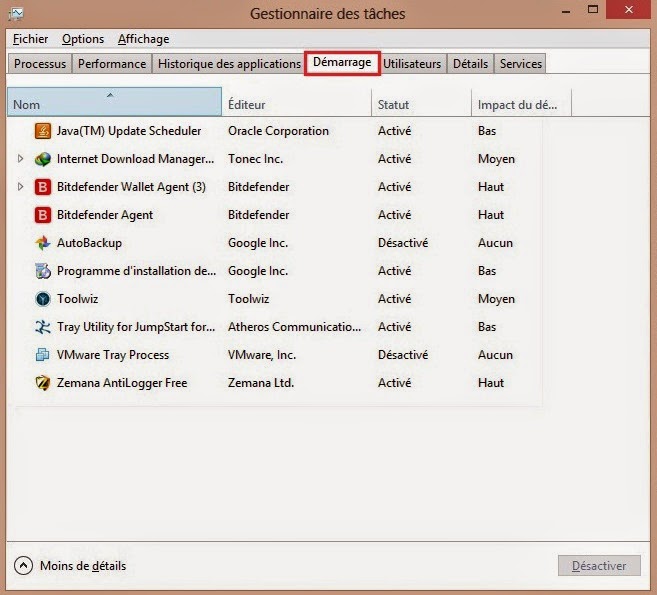
Task: Select the Internet Download Manager name text
Action: (x=135, y=159)
